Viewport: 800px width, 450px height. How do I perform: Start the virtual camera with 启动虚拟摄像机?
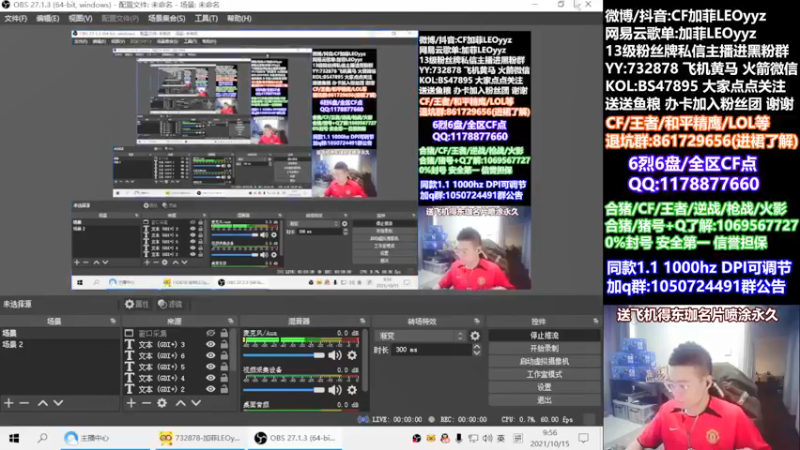544,361
